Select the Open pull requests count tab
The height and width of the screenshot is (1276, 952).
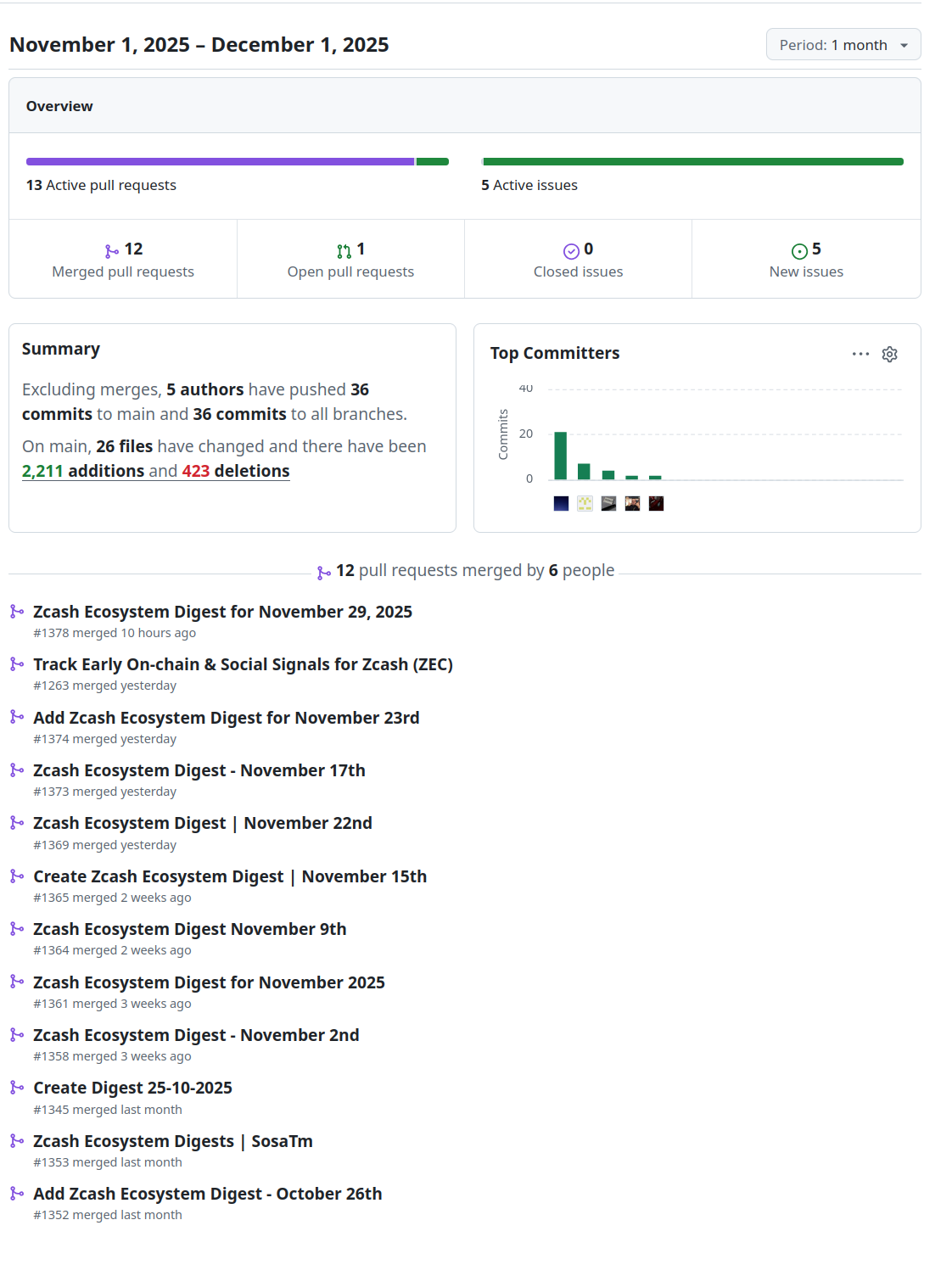(x=350, y=260)
